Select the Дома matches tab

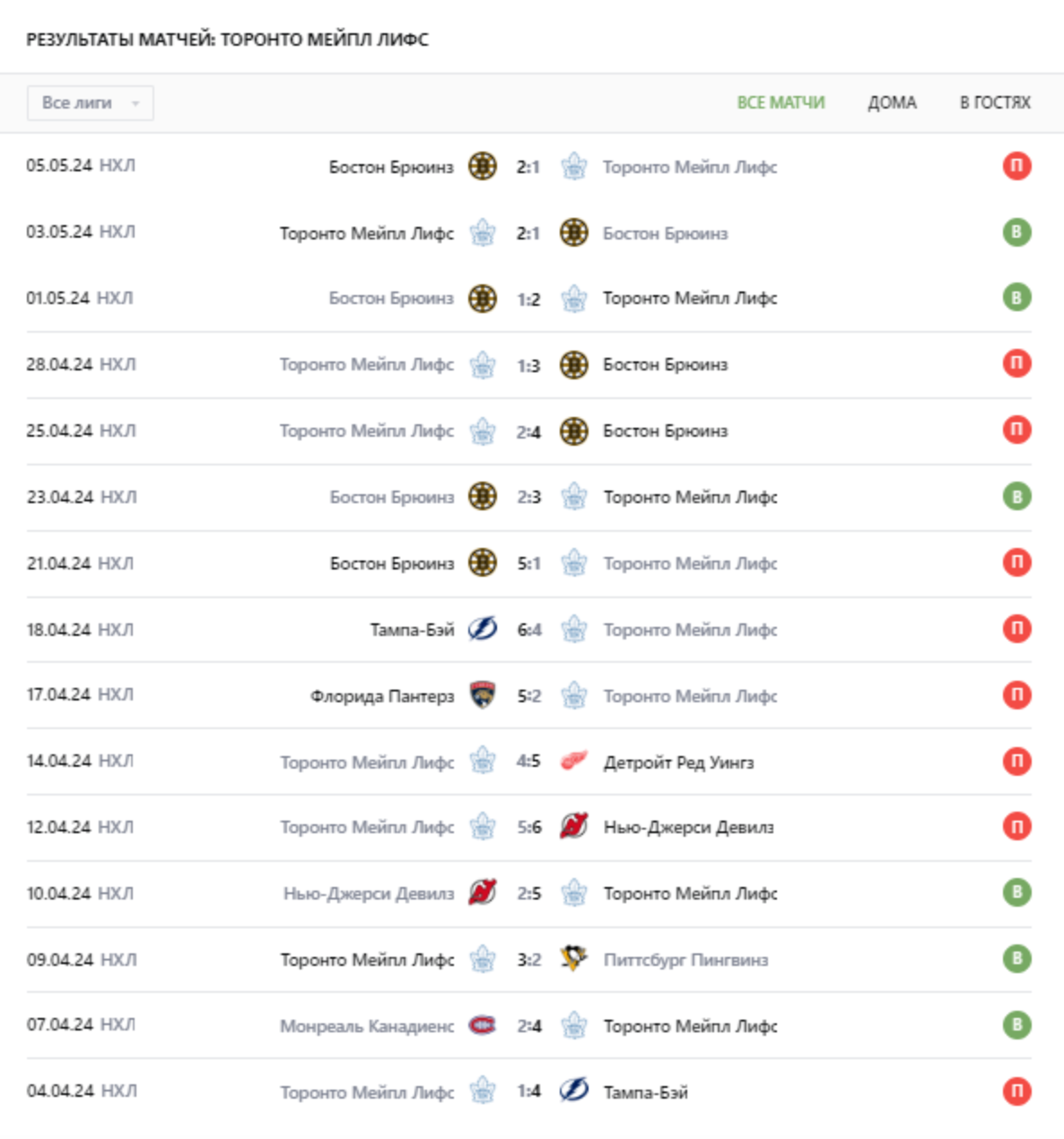click(x=892, y=103)
